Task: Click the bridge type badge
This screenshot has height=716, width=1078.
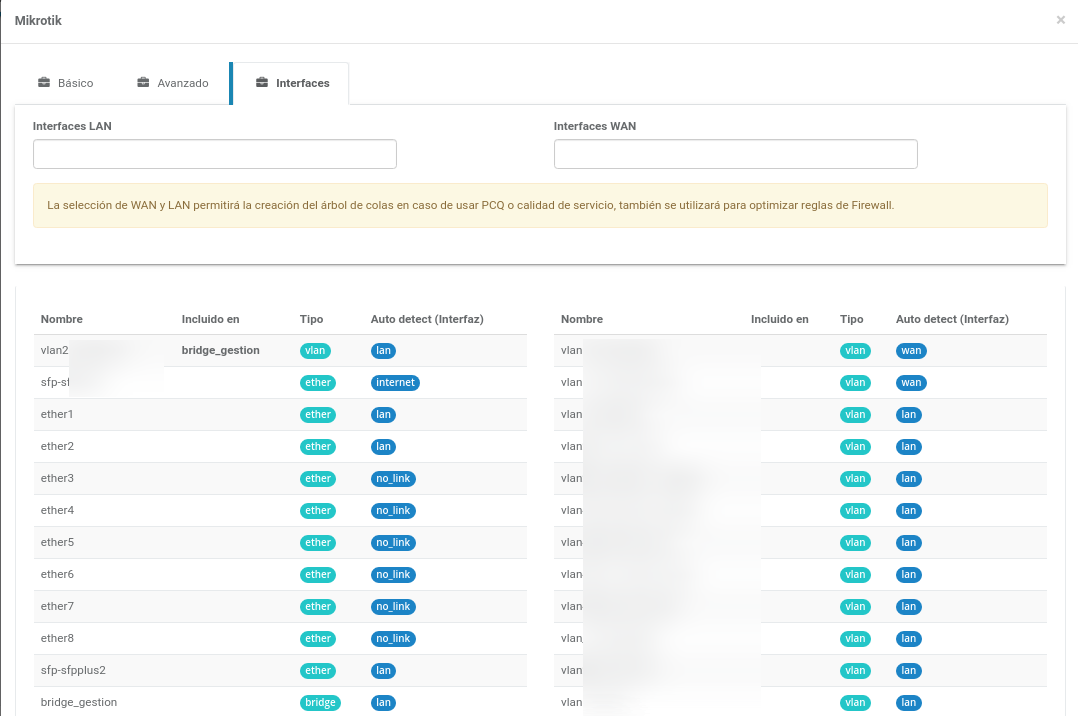Action: coord(320,703)
